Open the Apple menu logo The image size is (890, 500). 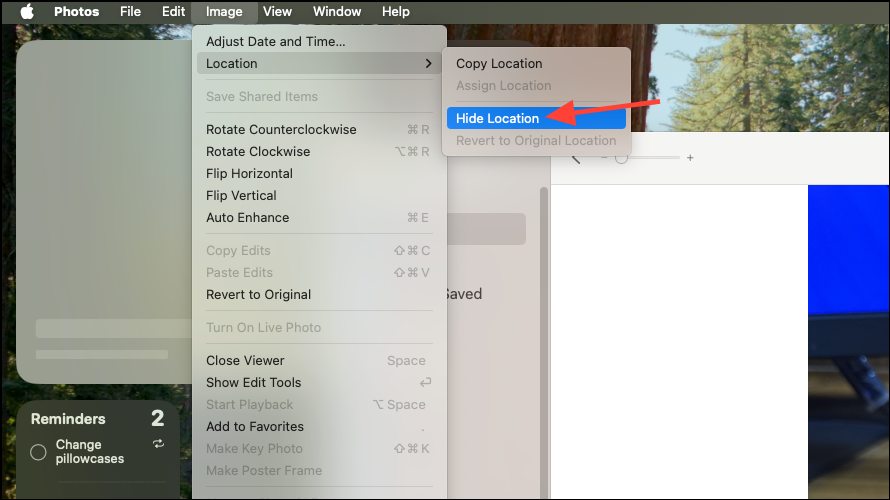[27, 12]
